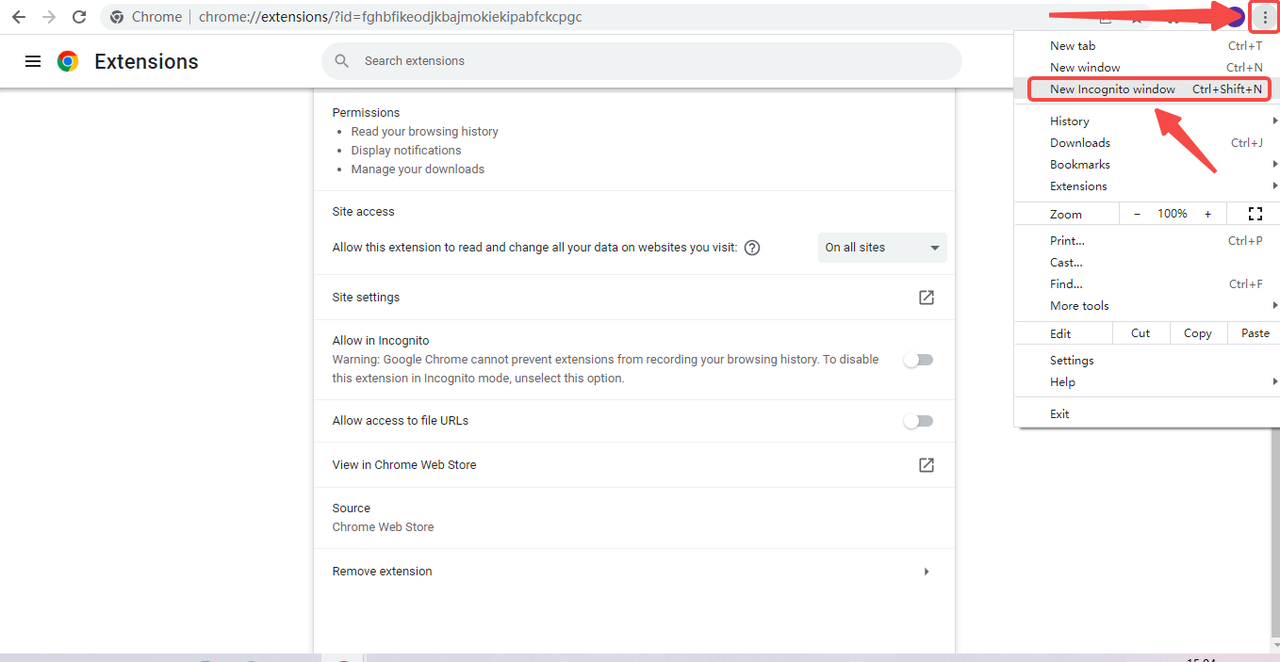This screenshot has height=662, width=1280.
Task: Open Settings from the Chrome menu
Action: (x=1072, y=360)
